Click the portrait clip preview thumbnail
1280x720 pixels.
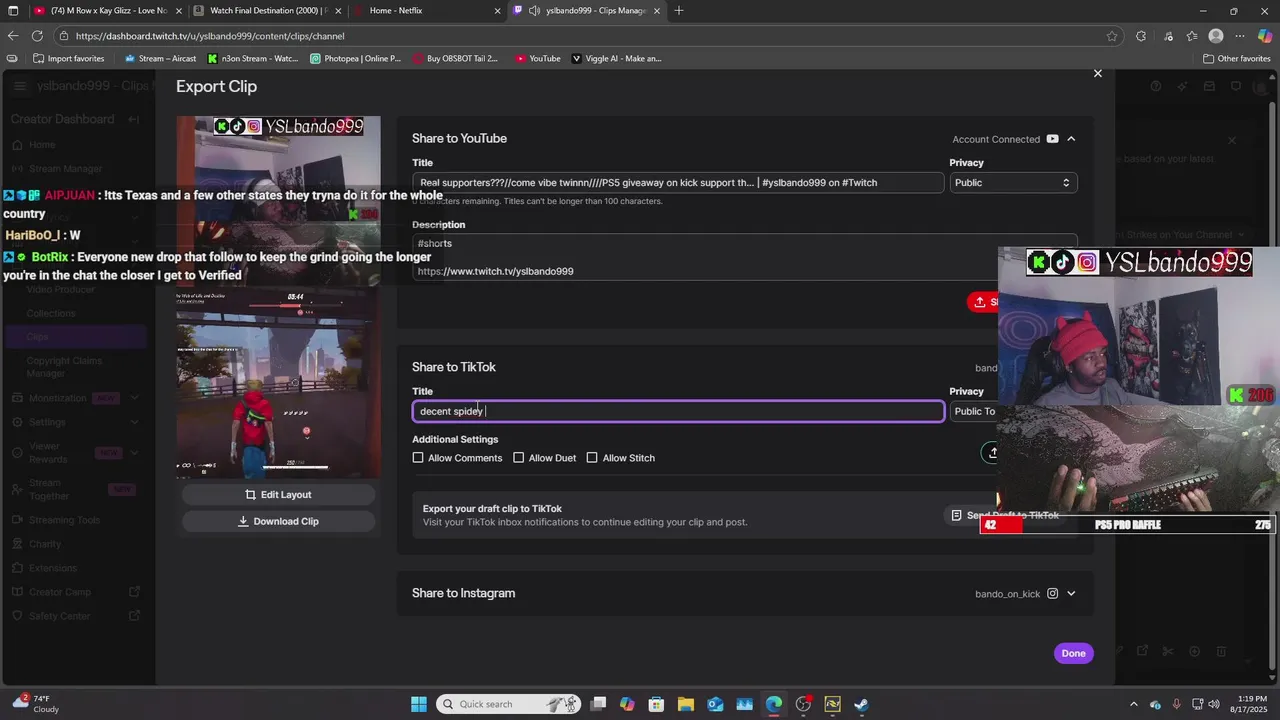point(278,297)
